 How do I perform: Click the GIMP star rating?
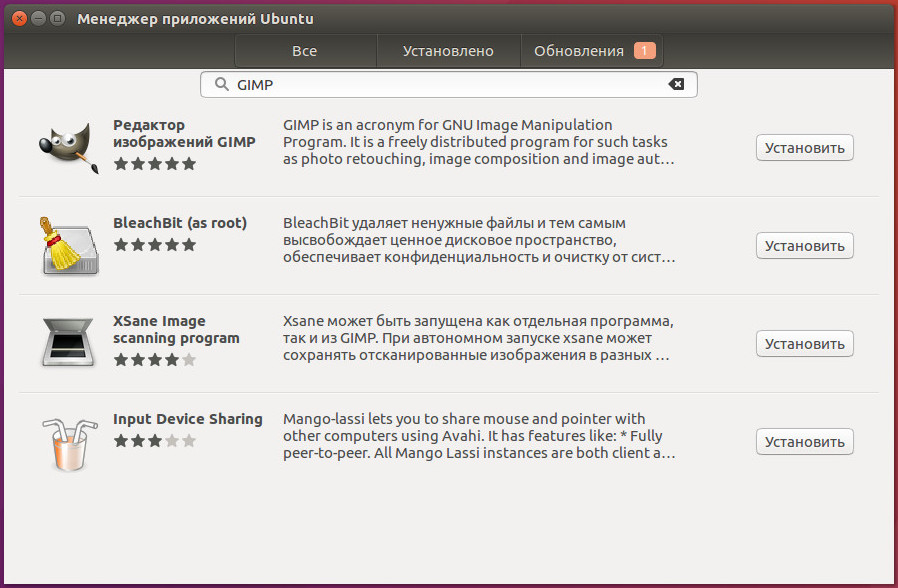tap(155, 164)
